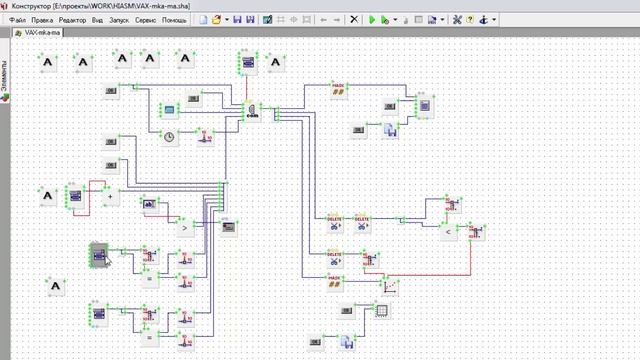The height and width of the screenshot is (360, 640).
Task: Select the element joined to COM by a red wire
Action: tap(248, 62)
